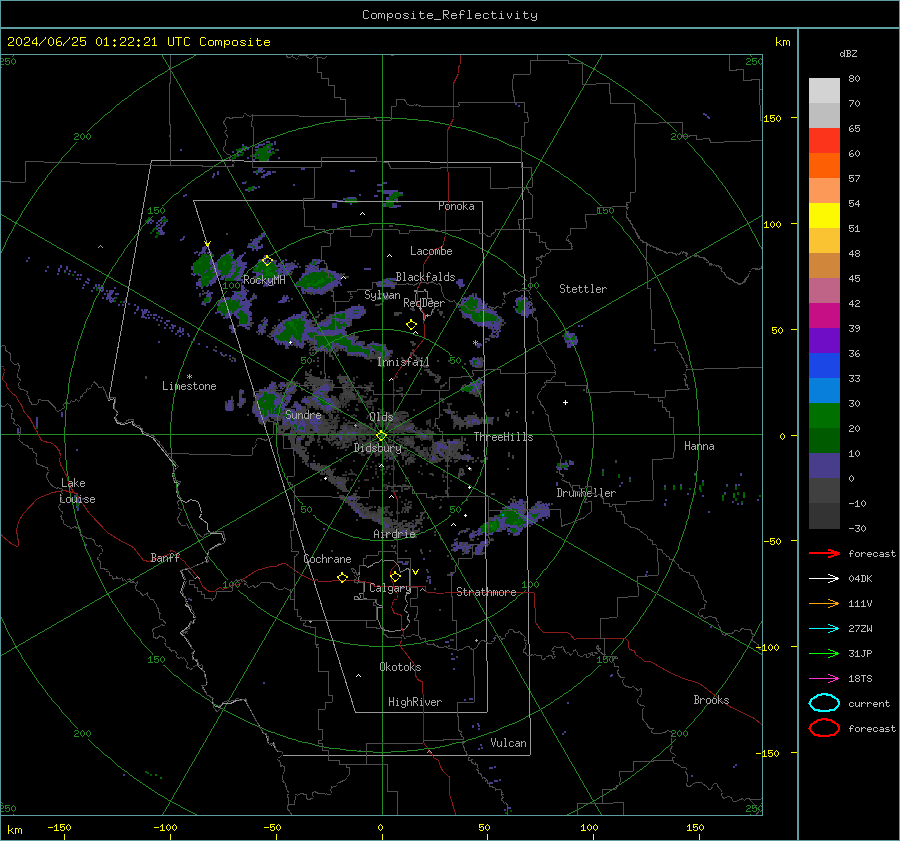Image resolution: width=900 pixels, height=841 pixels.
Task: Click the Lake Louise label
Action: pos(77,491)
